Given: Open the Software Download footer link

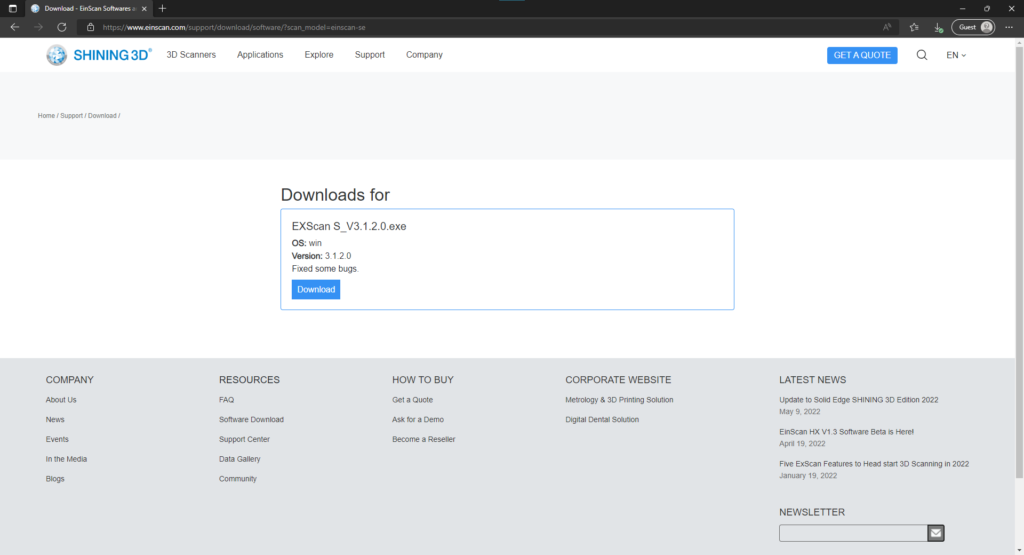Looking at the screenshot, I should coord(251,419).
